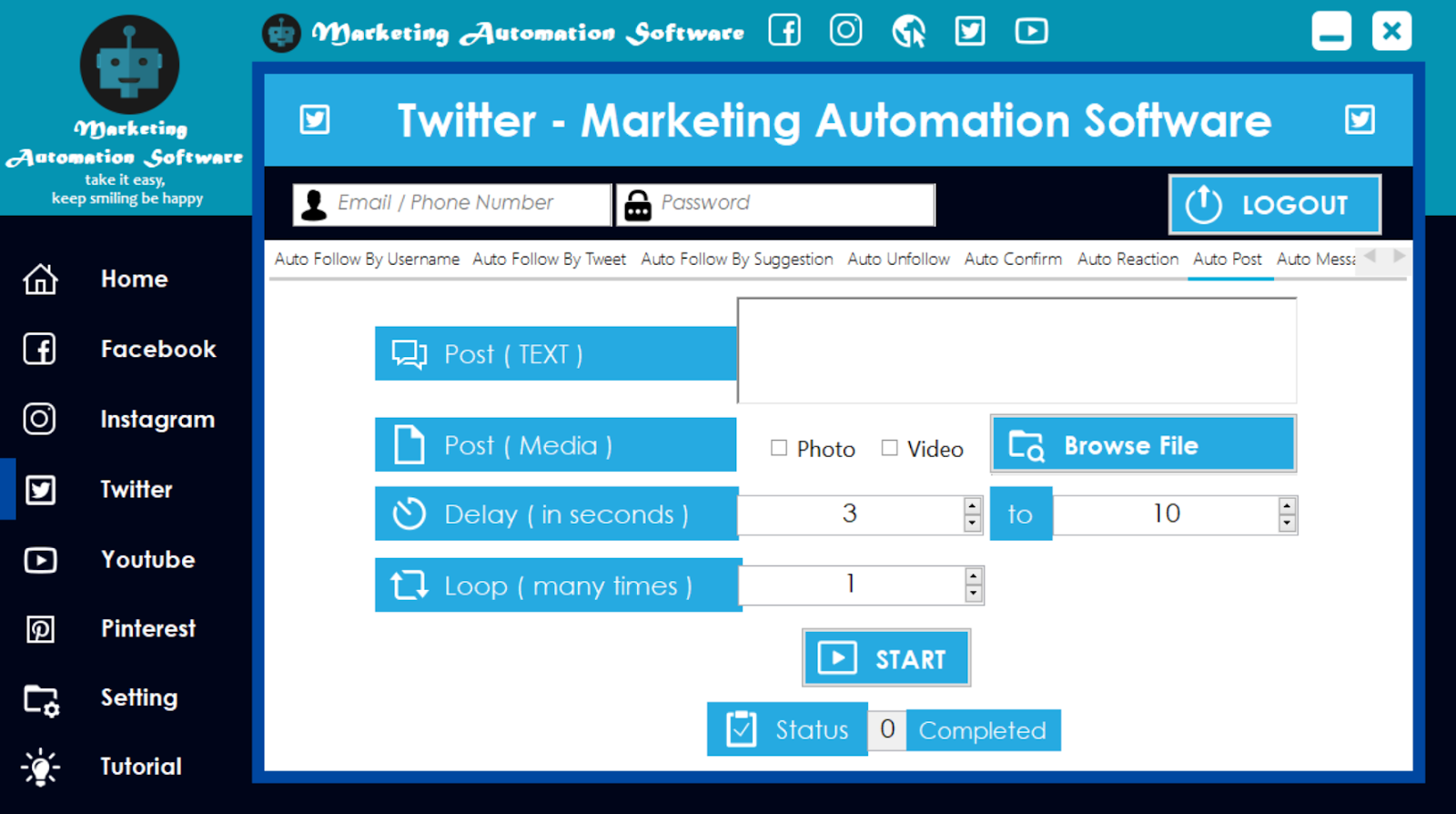Click the padlock icon by Password field
This screenshot has width=1456, height=814.
(638, 206)
